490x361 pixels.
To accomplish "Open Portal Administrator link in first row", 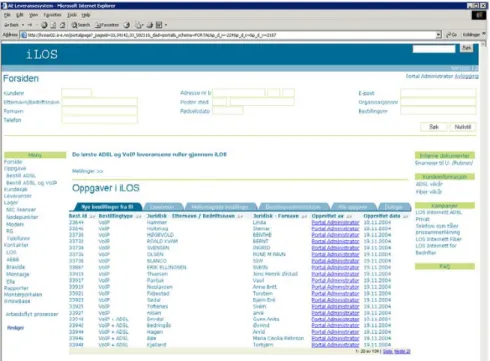I will (x=335, y=222).
